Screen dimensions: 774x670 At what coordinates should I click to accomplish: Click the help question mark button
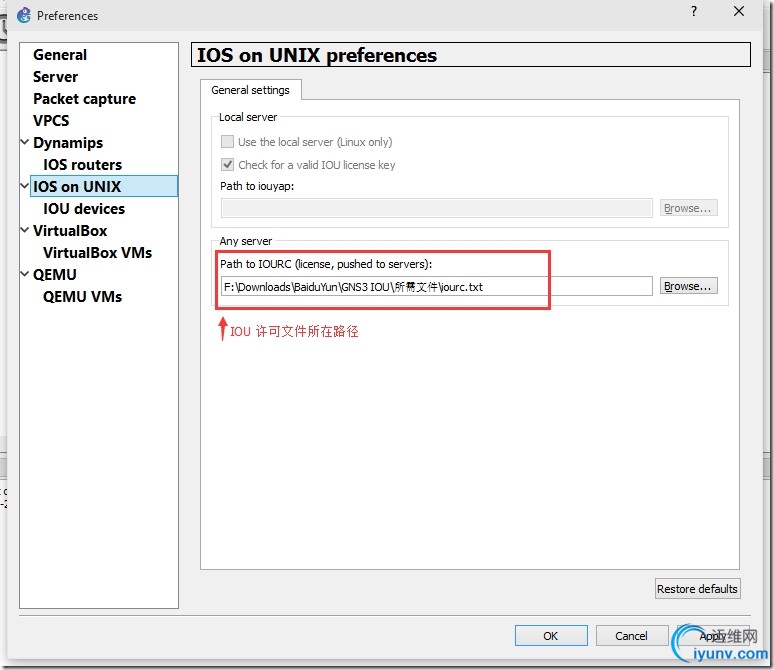694,11
